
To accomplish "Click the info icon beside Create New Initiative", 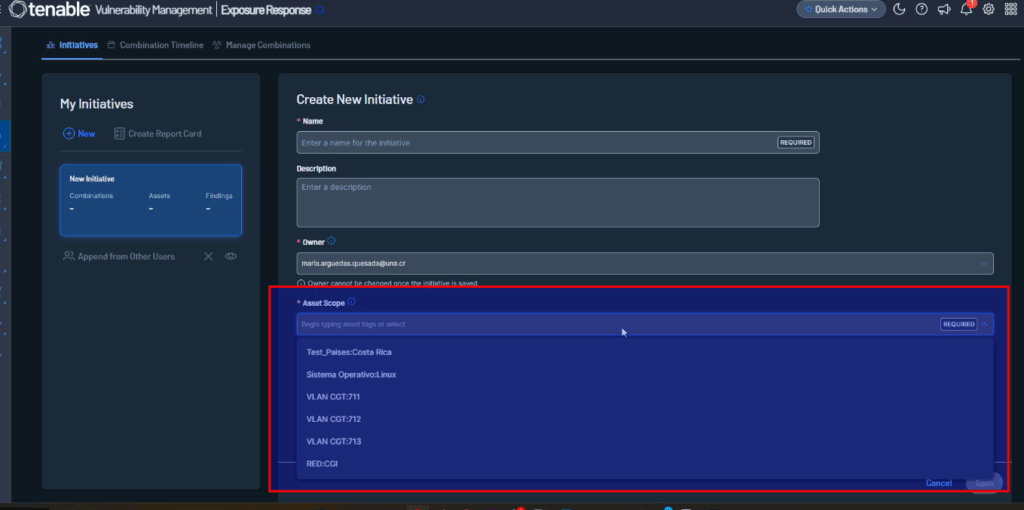I will pos(421,100).
